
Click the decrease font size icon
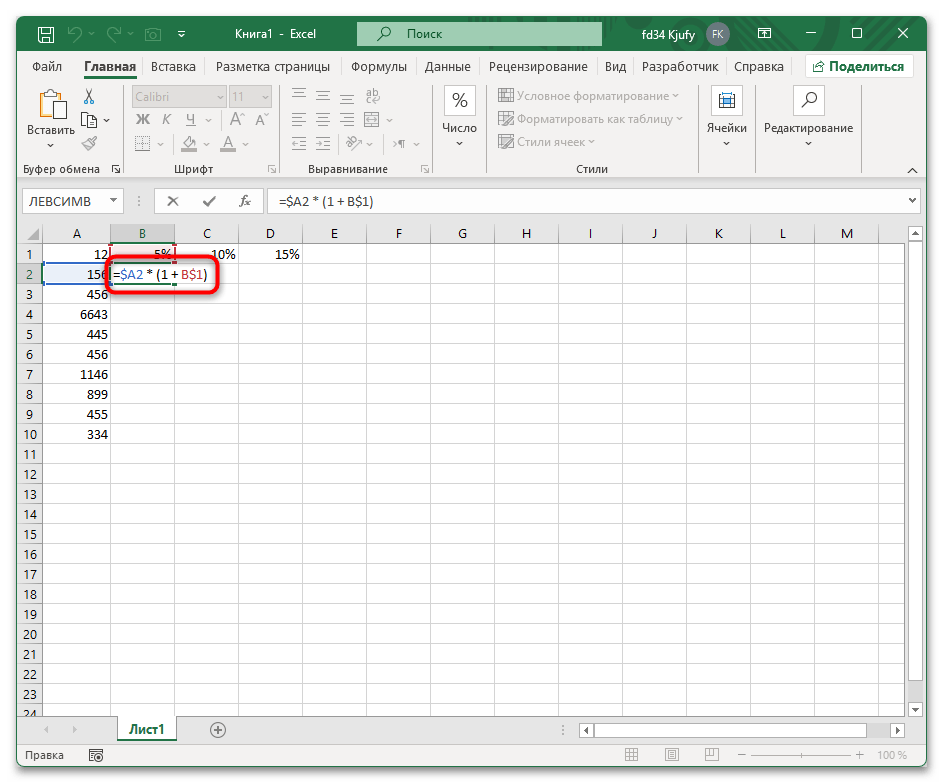[262, 120]
